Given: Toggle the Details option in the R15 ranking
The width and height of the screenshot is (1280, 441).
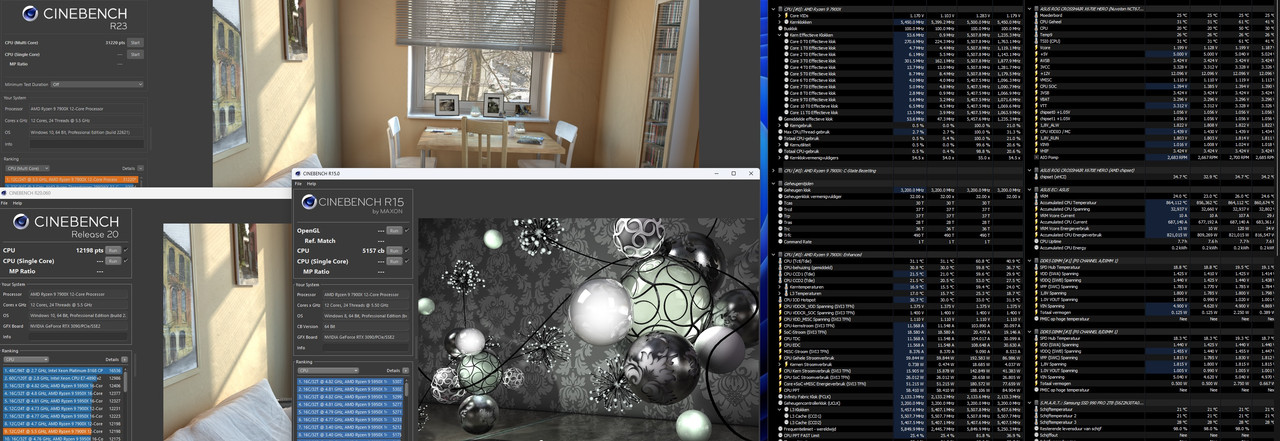Looking at the screenshot, I should pos(406,369).
